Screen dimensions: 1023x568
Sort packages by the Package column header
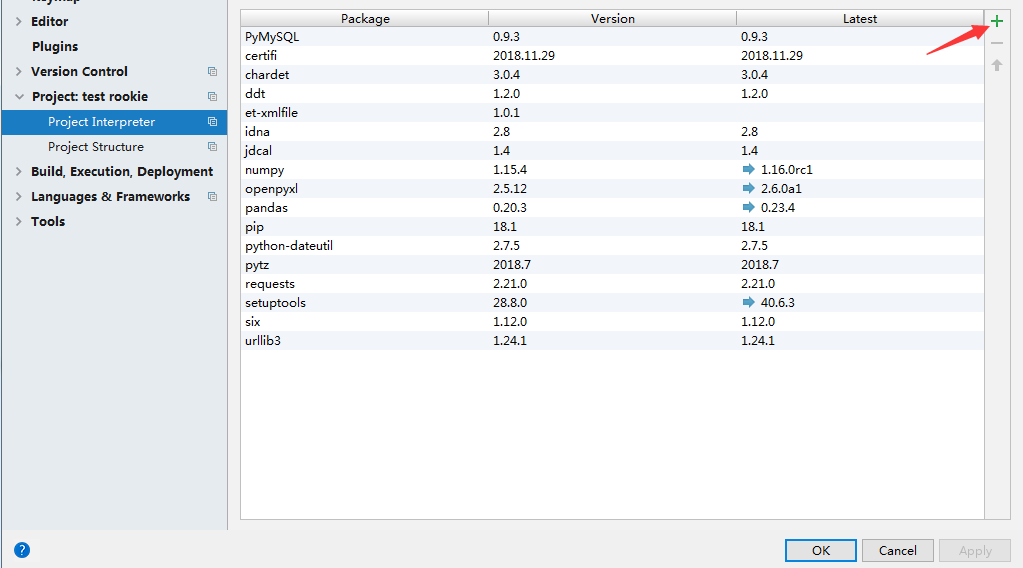click(x=365, y=19)
